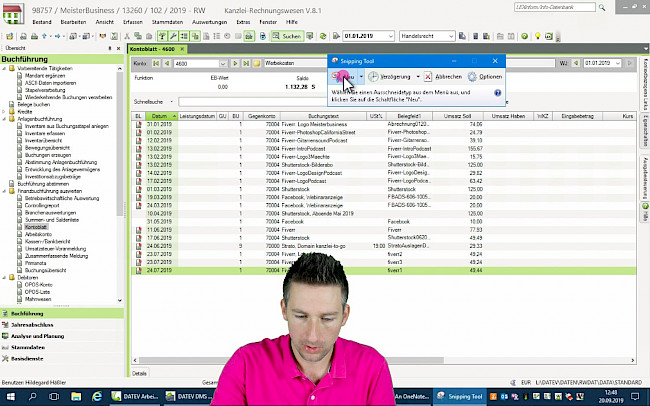The height and width of the screenshot is (406, 650).
Task: Go to last account green arrow
Action: click(246, 63)
